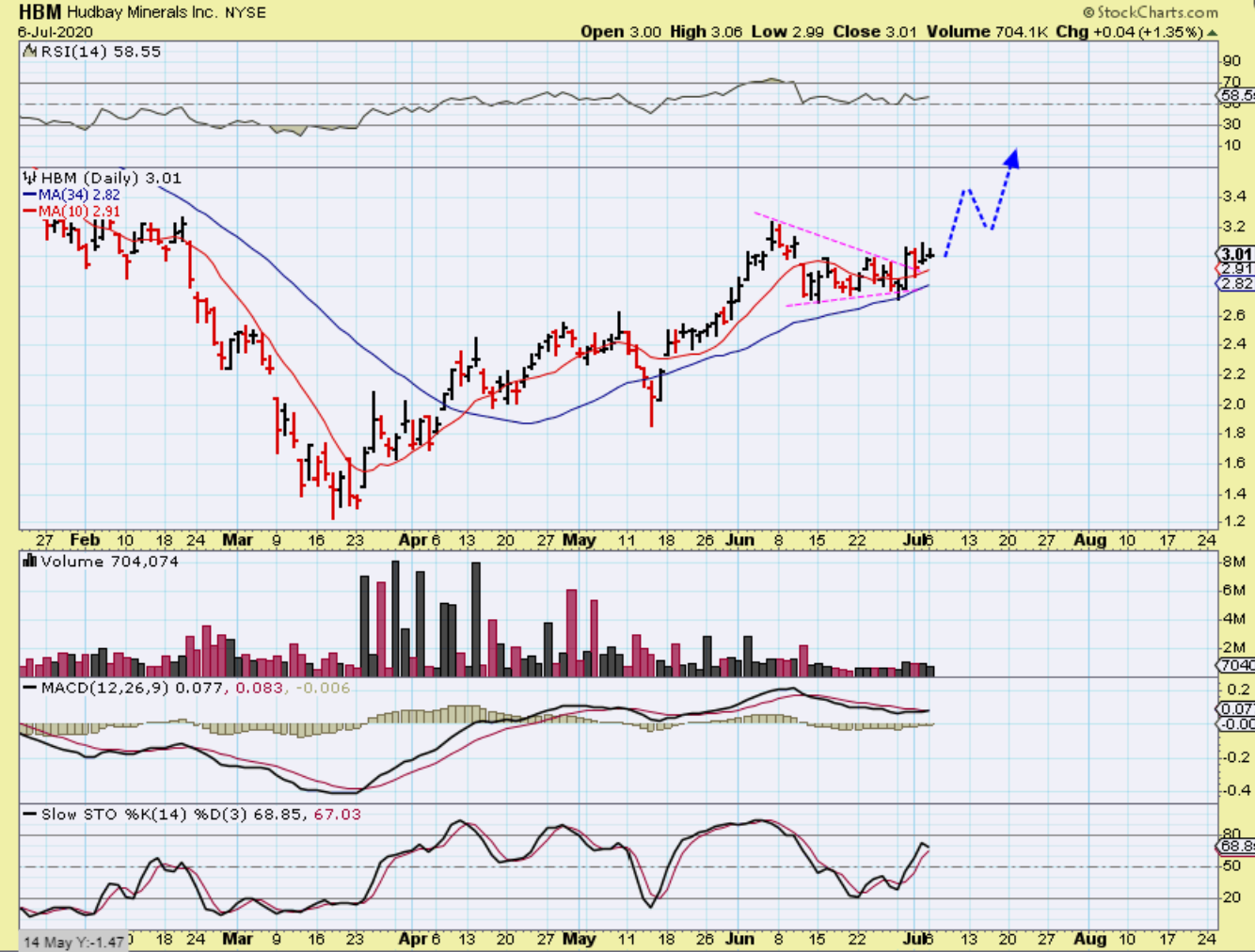Click the 6-Jul-2020 date label
The height and width of the screenshot is (952, 1255).
click(55, 32)
